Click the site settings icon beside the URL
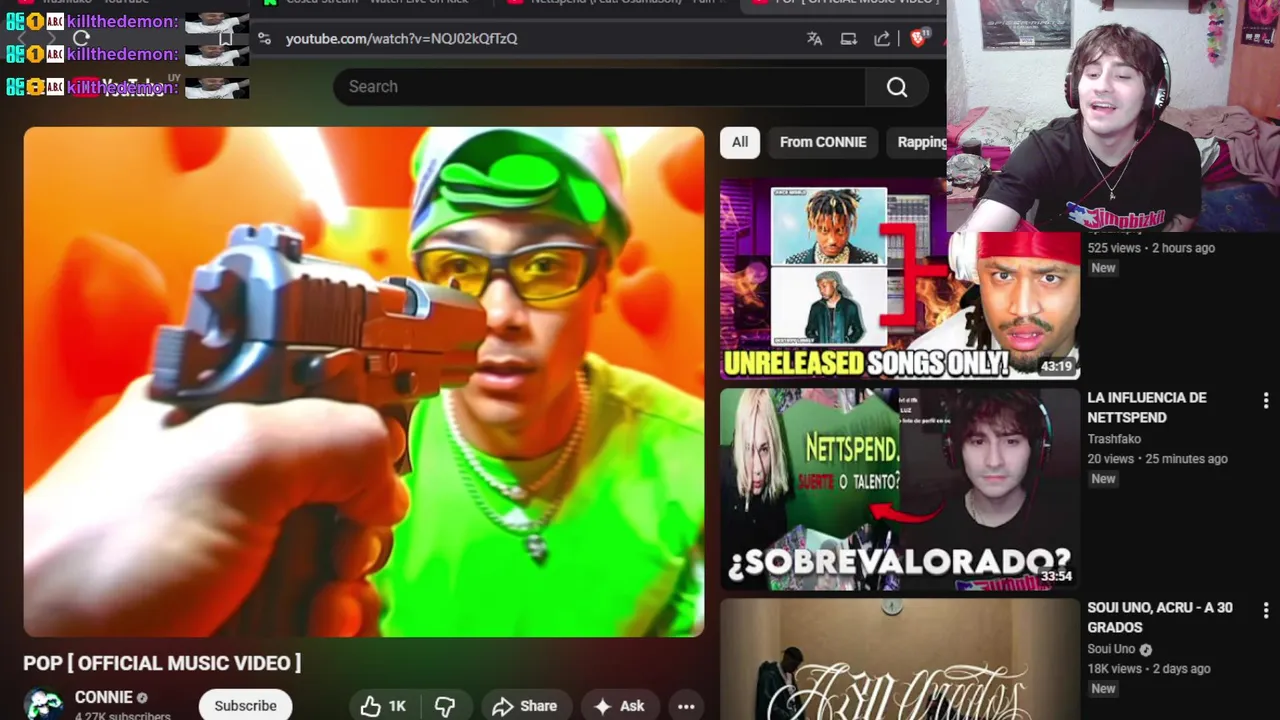Viewport: 1280px width, 720px height. tap(264, 38)
